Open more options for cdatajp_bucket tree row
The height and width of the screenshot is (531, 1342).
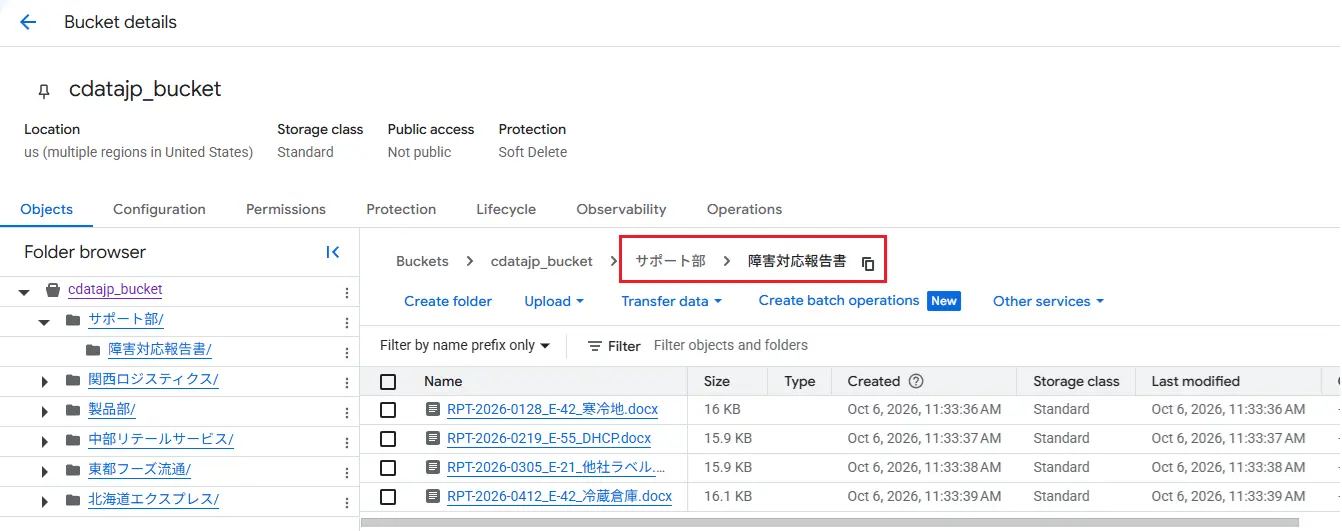click(x=347, y=292)
